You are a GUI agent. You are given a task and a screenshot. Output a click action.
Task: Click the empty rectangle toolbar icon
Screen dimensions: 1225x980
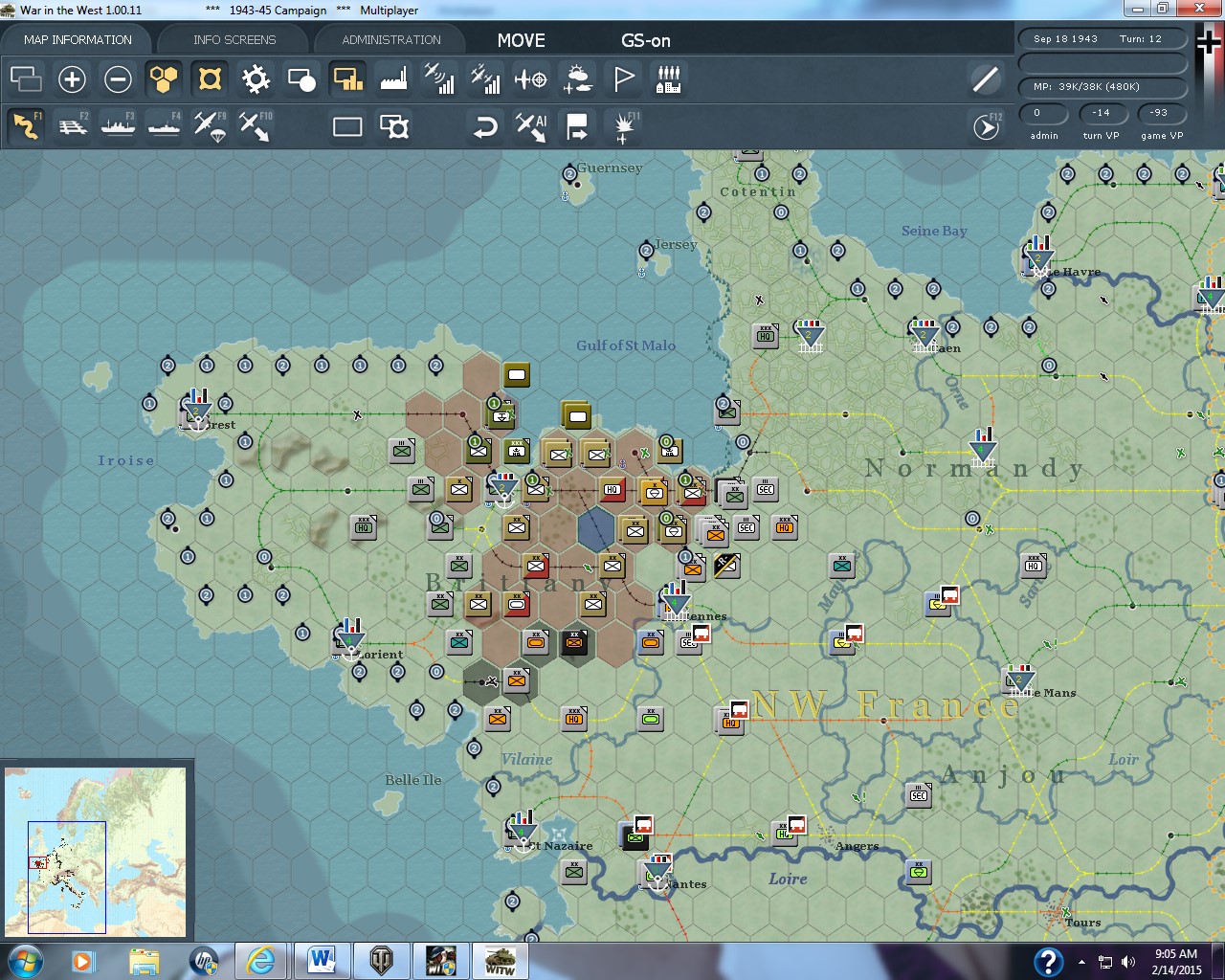347,126
